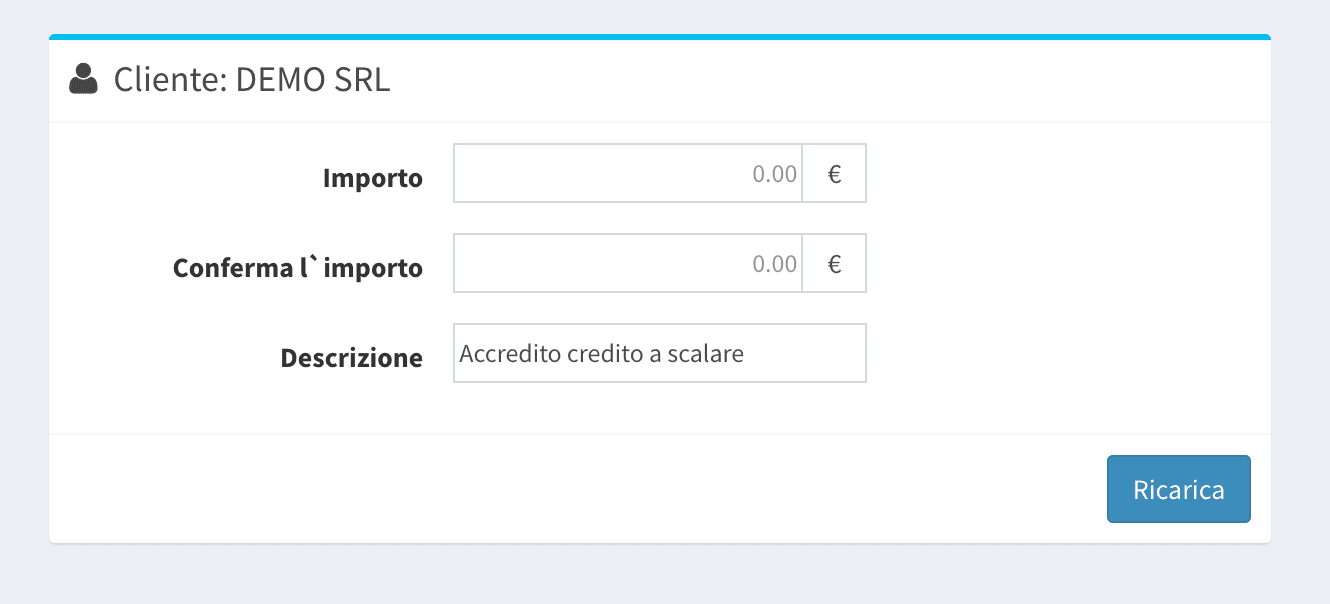Click the "Conferma l' importo" label
The image size is (1330, 604).
297,269
